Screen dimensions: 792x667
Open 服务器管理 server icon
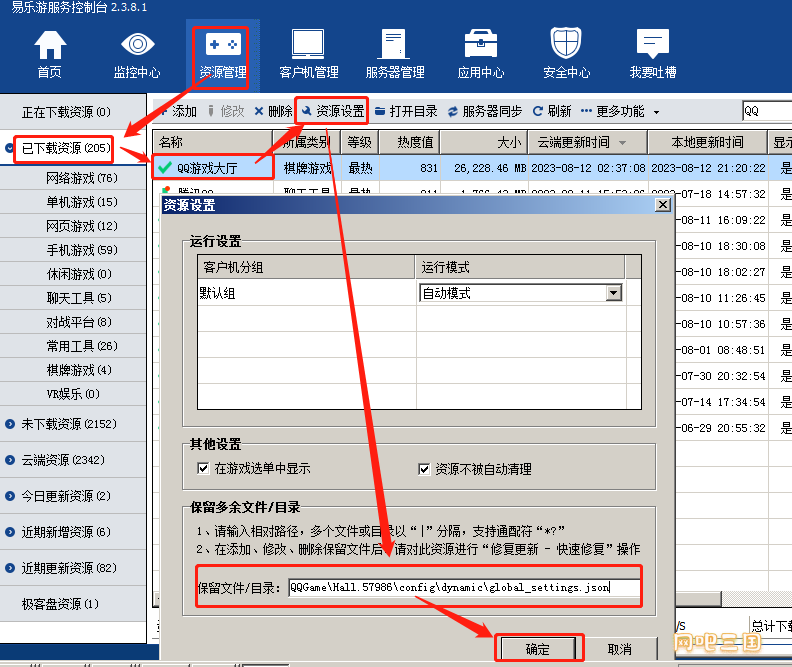[x=394, y=54]
